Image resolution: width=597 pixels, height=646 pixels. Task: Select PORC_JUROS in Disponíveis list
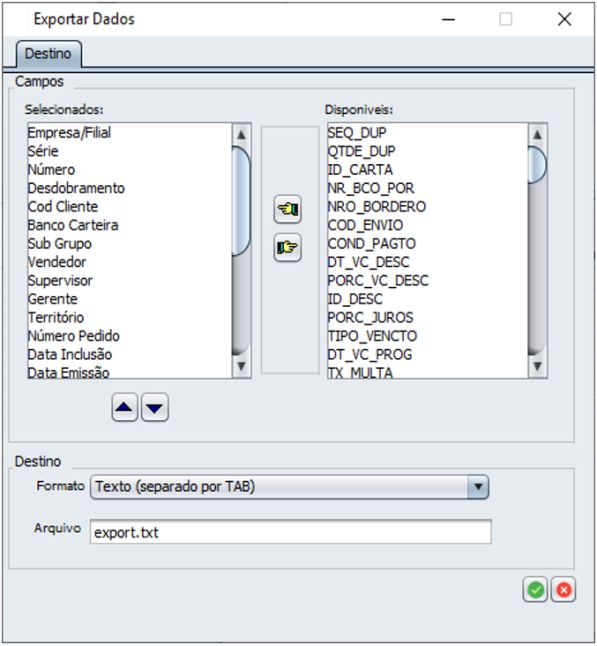coord(370,317)
